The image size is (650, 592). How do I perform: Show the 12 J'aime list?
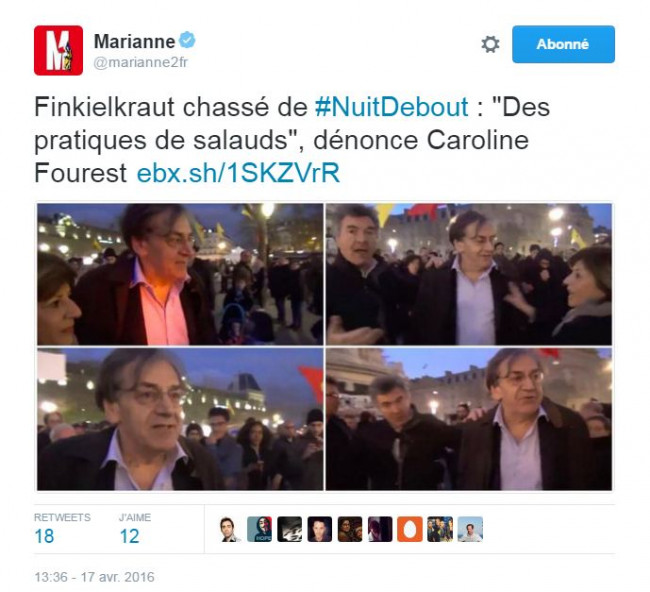pyautogui.click(x=135, y=529)
